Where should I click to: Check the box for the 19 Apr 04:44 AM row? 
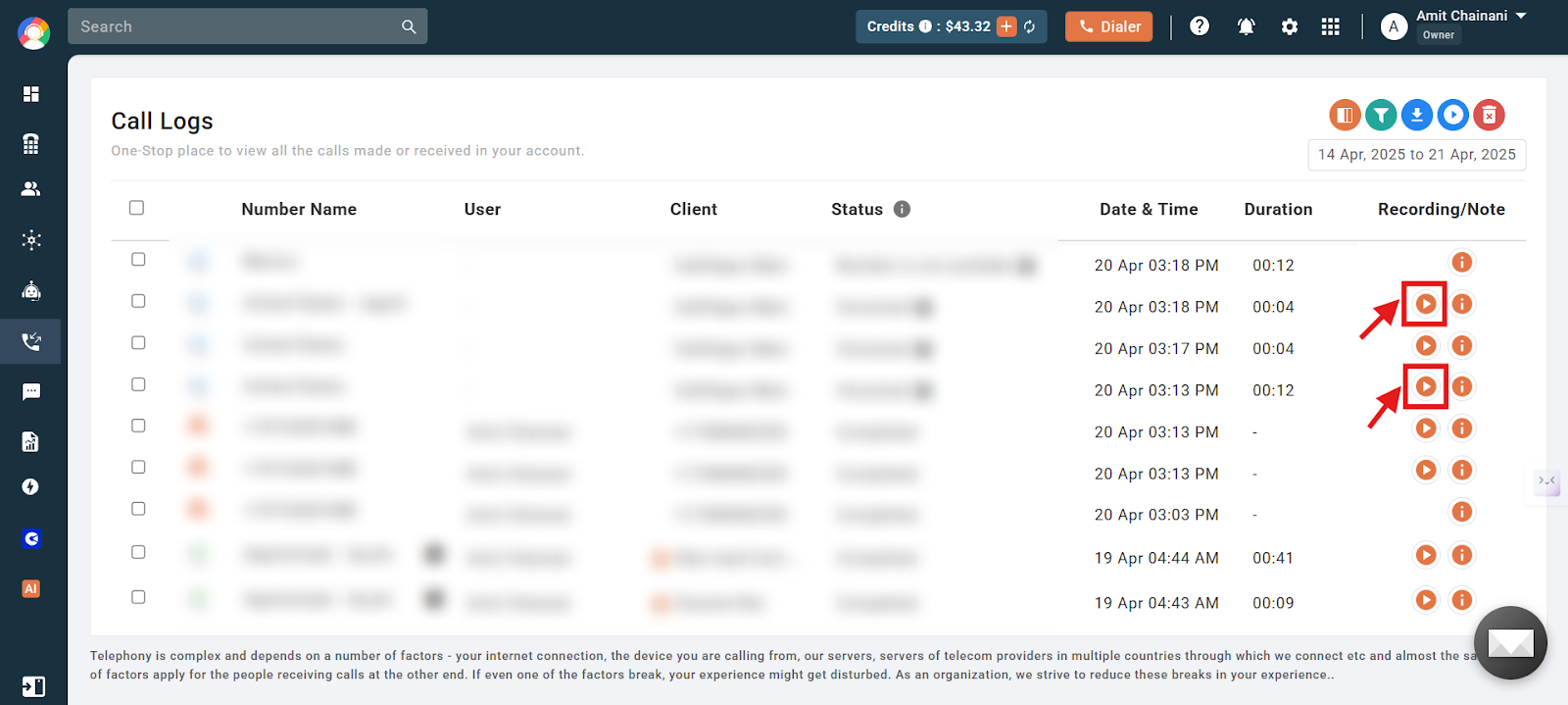[x=138, y=552]
